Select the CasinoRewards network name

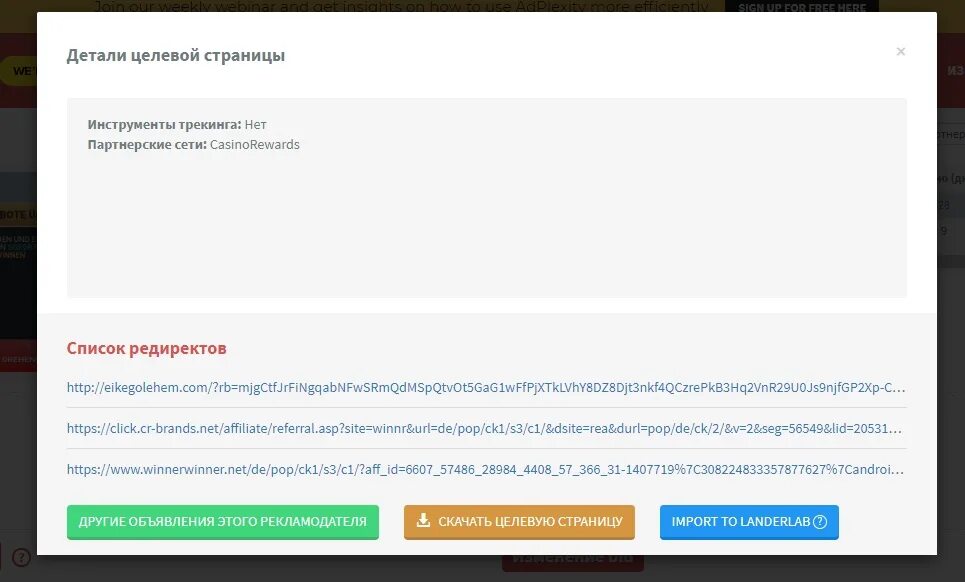255,145
